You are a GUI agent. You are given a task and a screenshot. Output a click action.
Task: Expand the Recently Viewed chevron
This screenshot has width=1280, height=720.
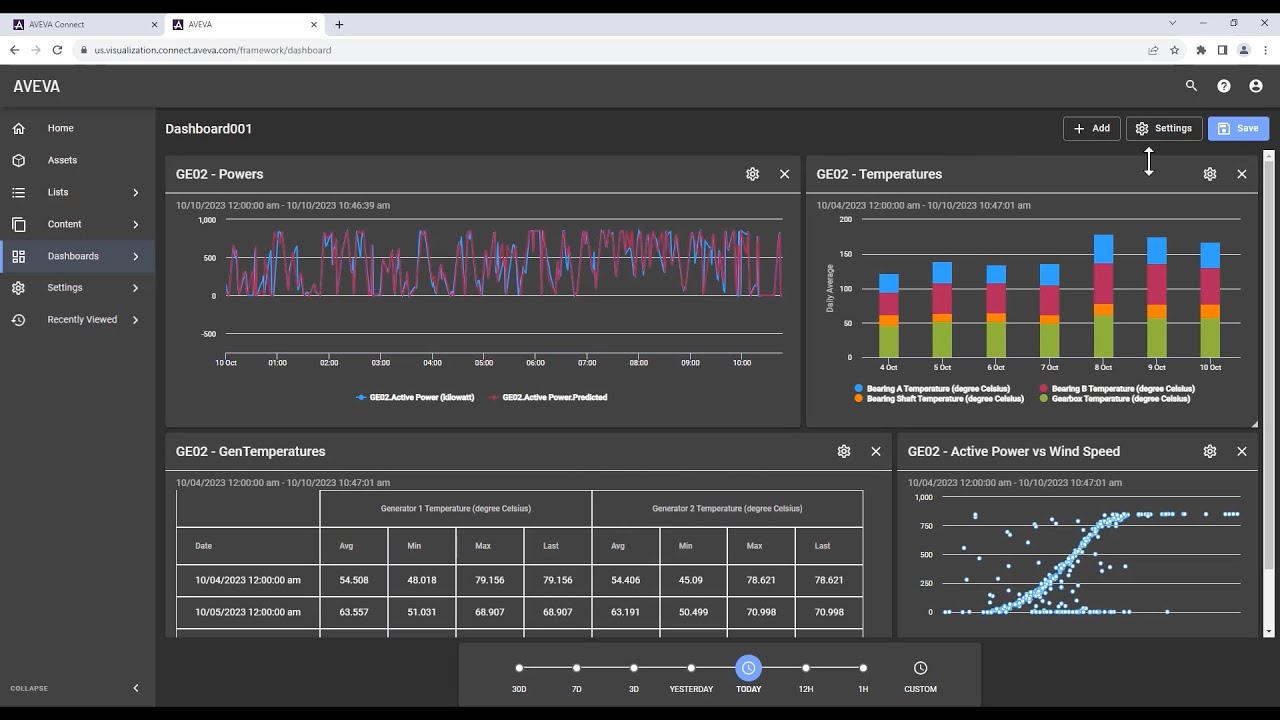[x=136, y=319]
